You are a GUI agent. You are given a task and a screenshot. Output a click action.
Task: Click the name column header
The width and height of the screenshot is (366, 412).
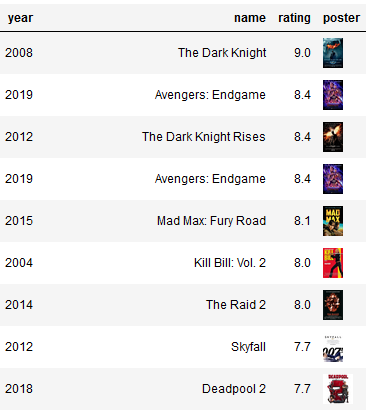(250, 18)
